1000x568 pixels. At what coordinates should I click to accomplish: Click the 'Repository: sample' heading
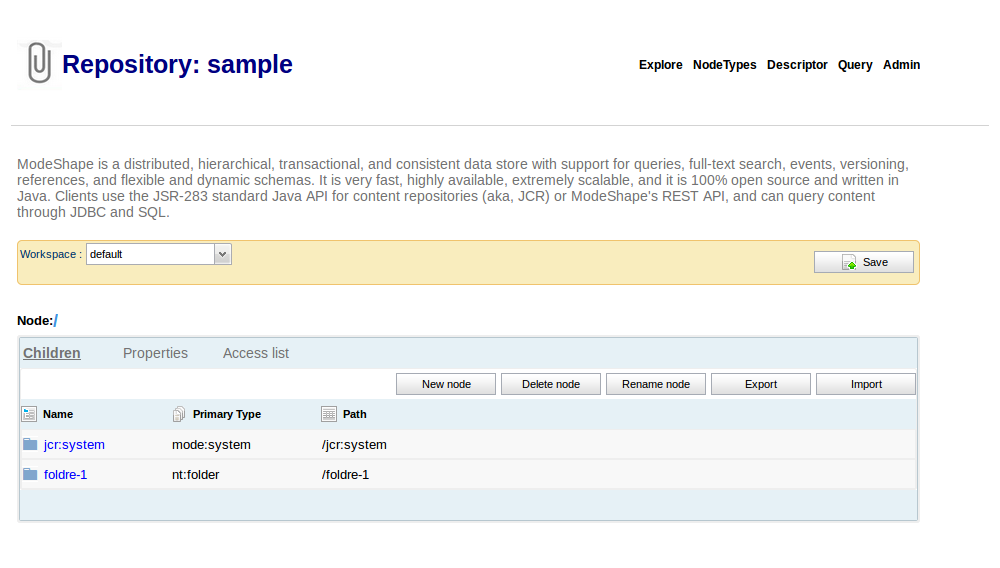pos(177,64)
